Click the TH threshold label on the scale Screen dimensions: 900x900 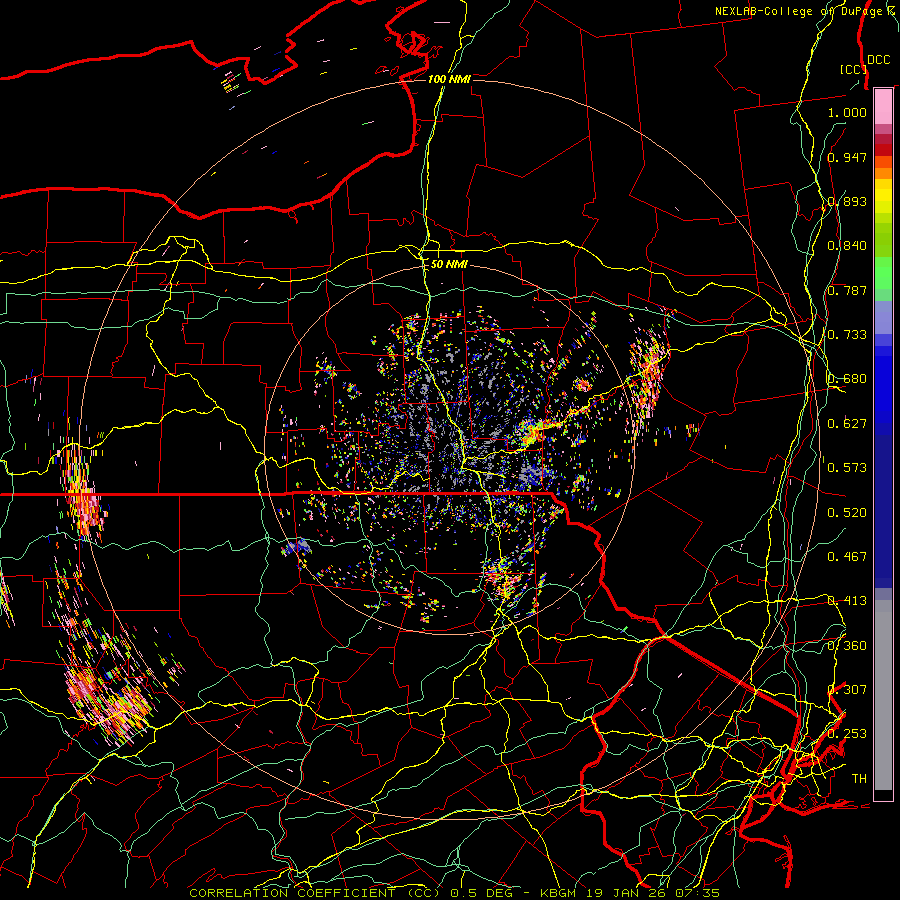tap(859, 779)
